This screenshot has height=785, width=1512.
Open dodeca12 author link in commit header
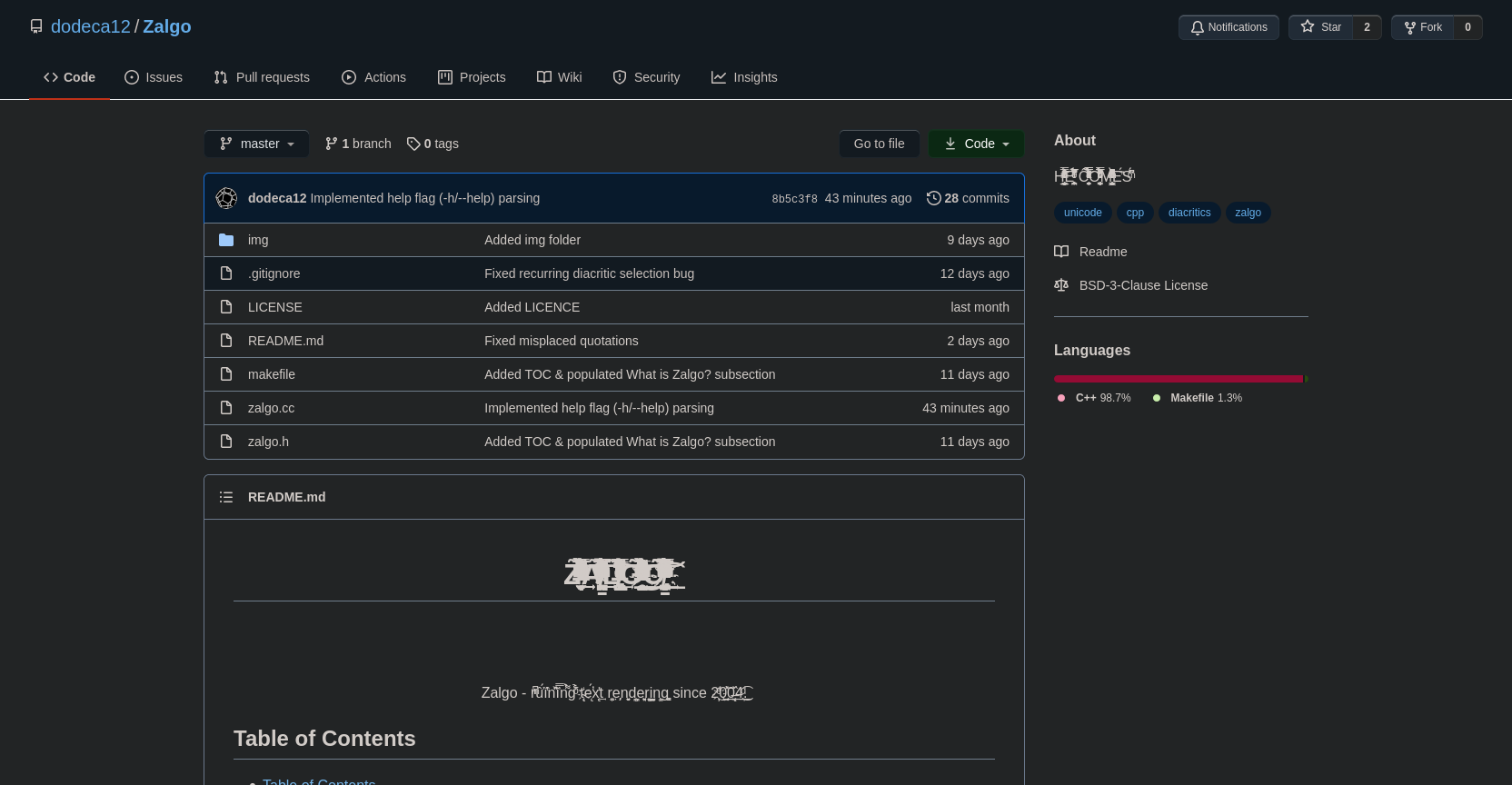click(x=277, y=198)
